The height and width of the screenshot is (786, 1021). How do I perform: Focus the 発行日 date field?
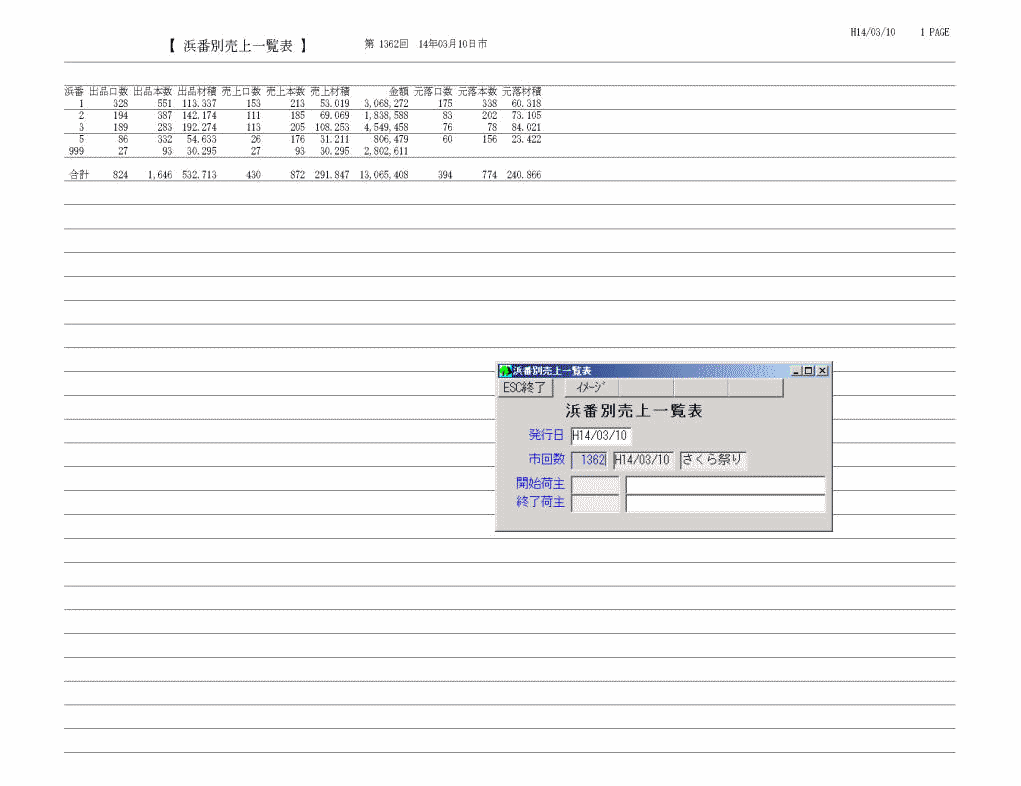pyautogui.click(x=600, y=436)
